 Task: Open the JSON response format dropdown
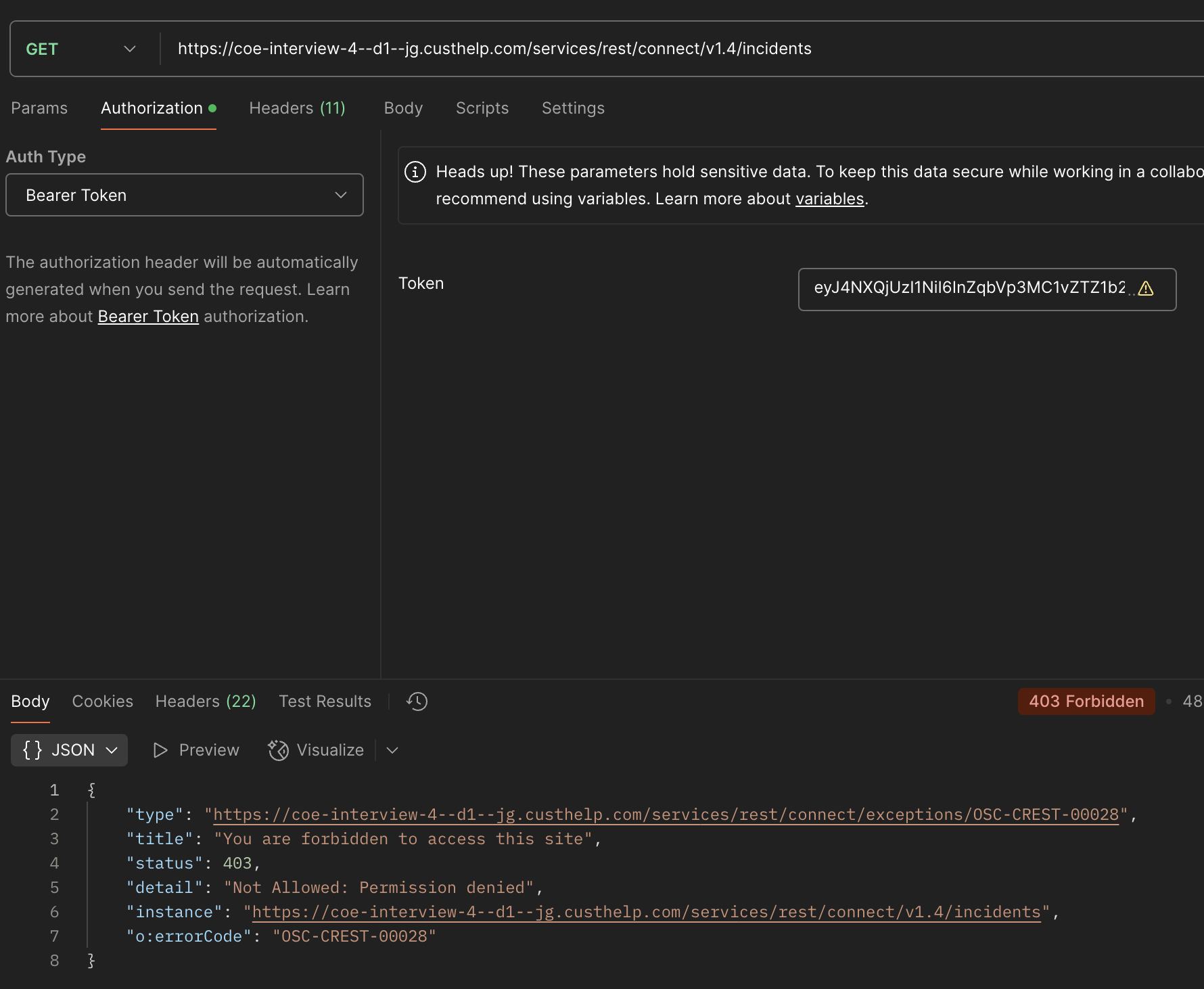[x=111, y=750]
